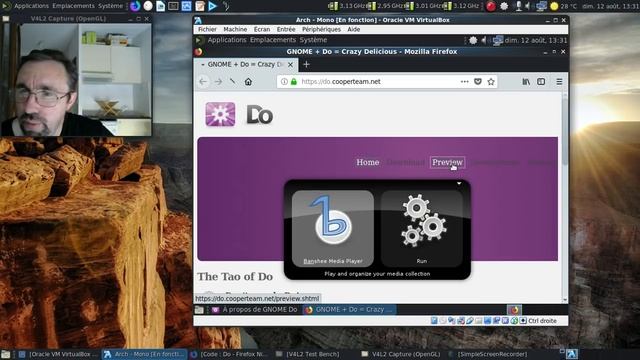Select the Run action gears pane

click(422, 228)
